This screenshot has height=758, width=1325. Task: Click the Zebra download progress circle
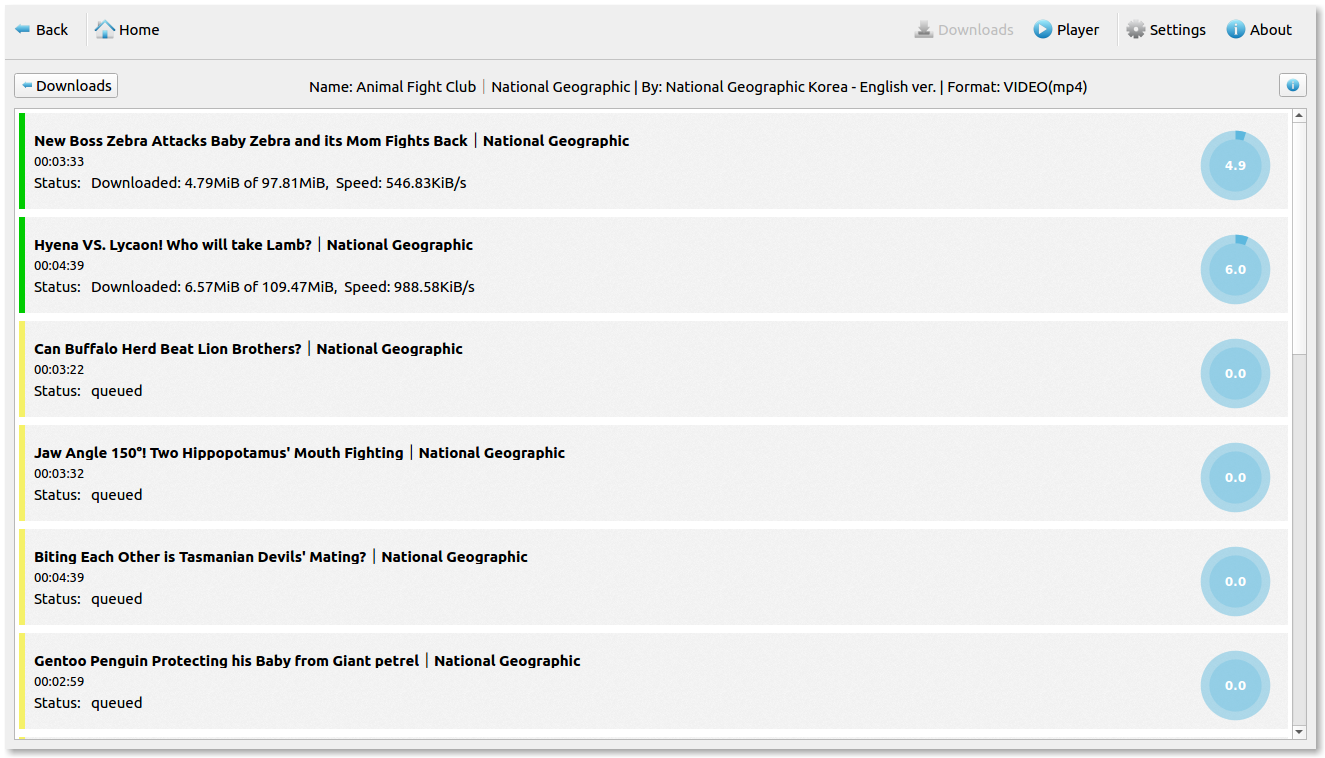pos(1235,165)
